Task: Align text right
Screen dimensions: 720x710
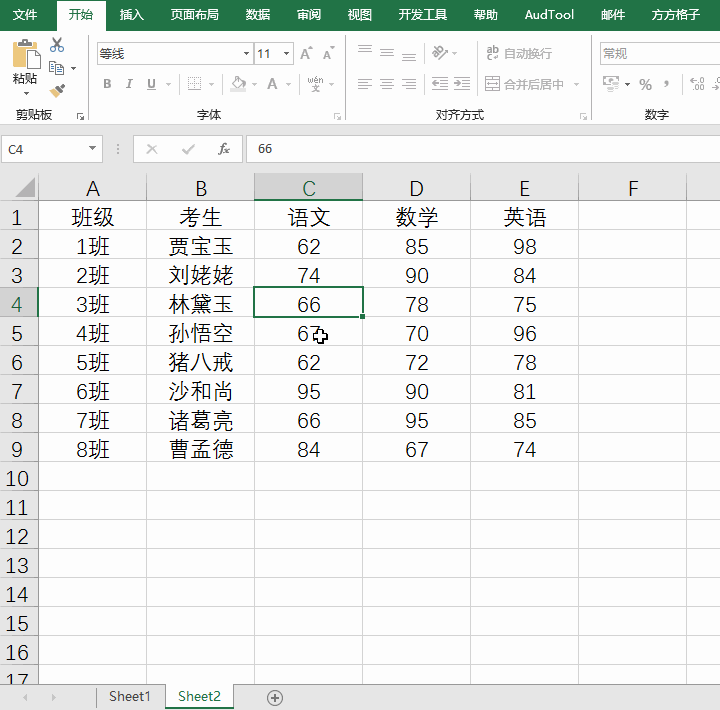Action: tap(409, 84)
